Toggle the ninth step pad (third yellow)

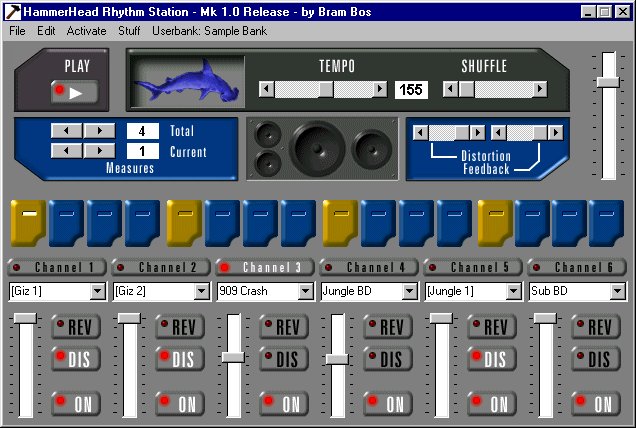(x=340, y=223)
